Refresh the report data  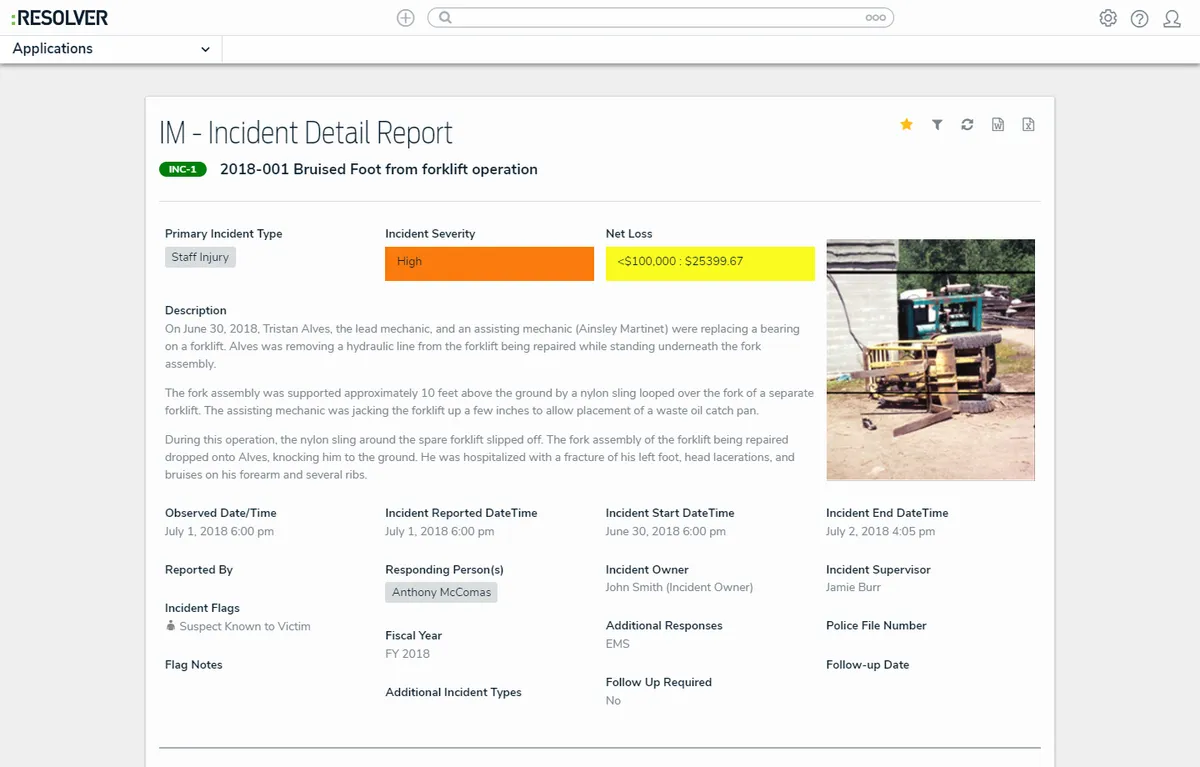click(x=967, y=124)
